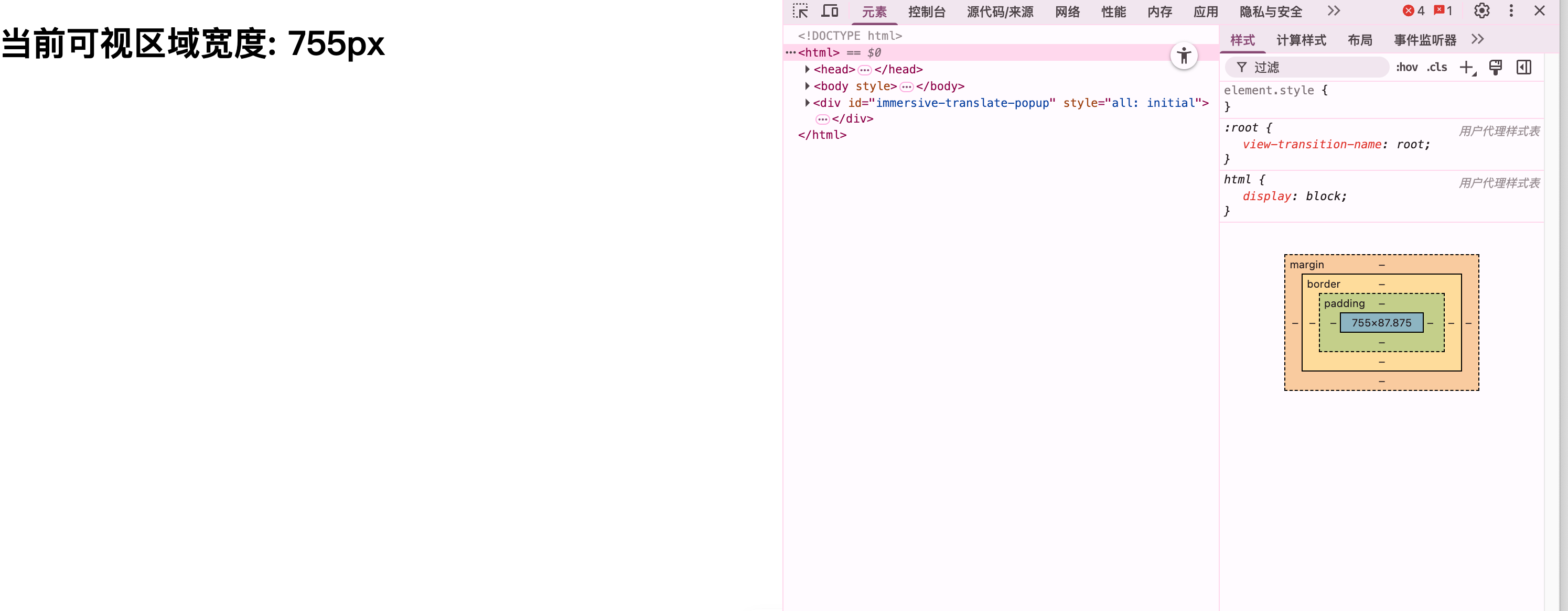1568x611 pixels.
Task: Switch to the 控制台 tab
Action: click(x=927, y=12)
